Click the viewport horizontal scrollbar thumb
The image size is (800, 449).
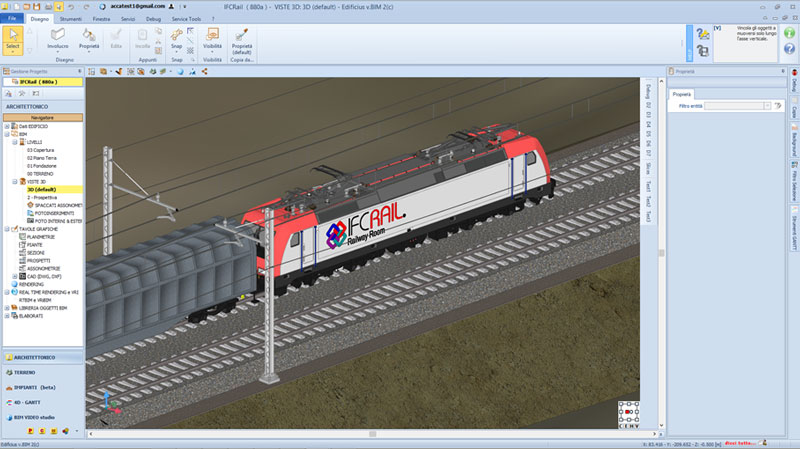[x=372, y=434]
